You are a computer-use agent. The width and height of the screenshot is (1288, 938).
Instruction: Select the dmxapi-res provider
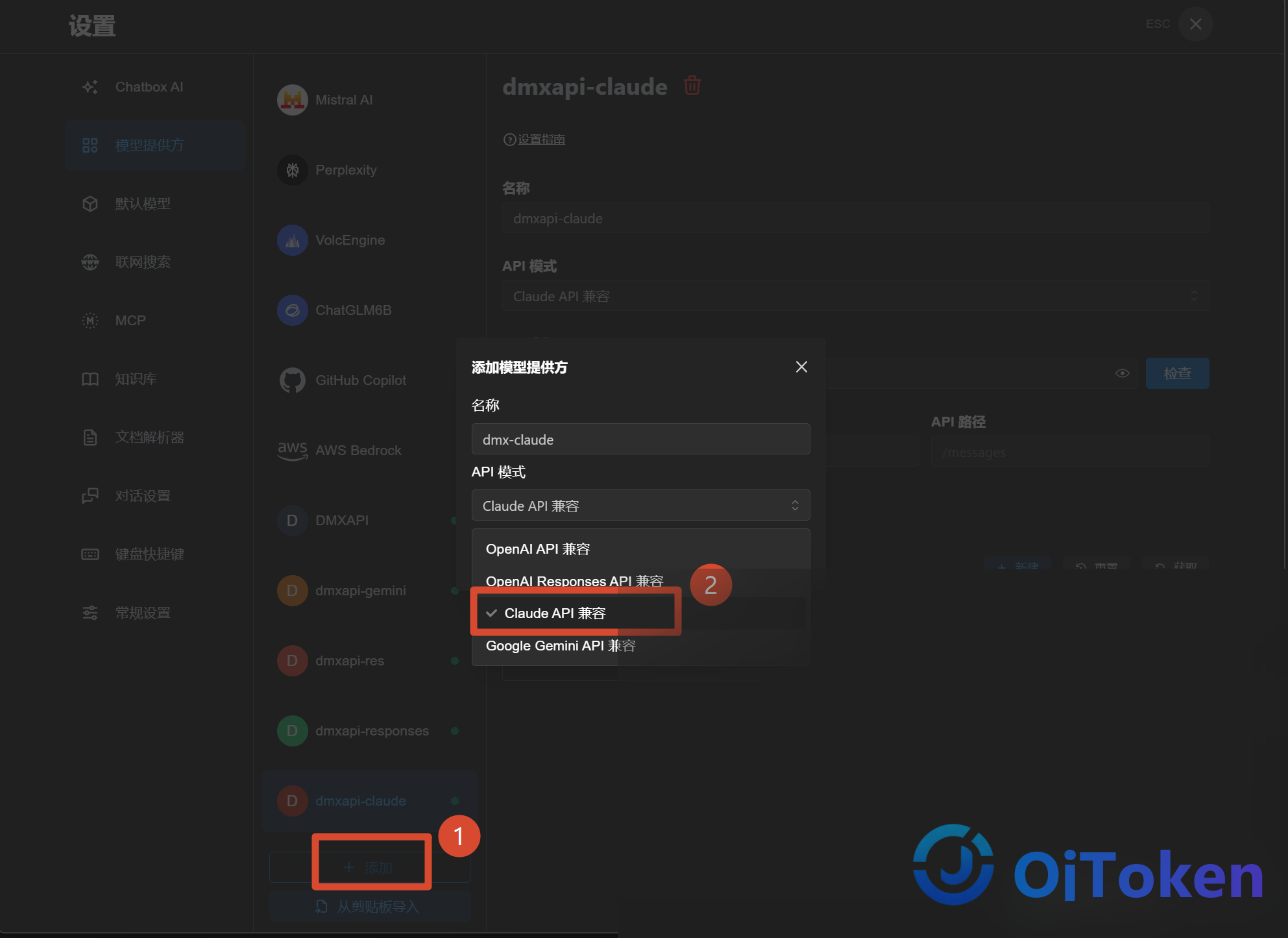coord(370,661)
